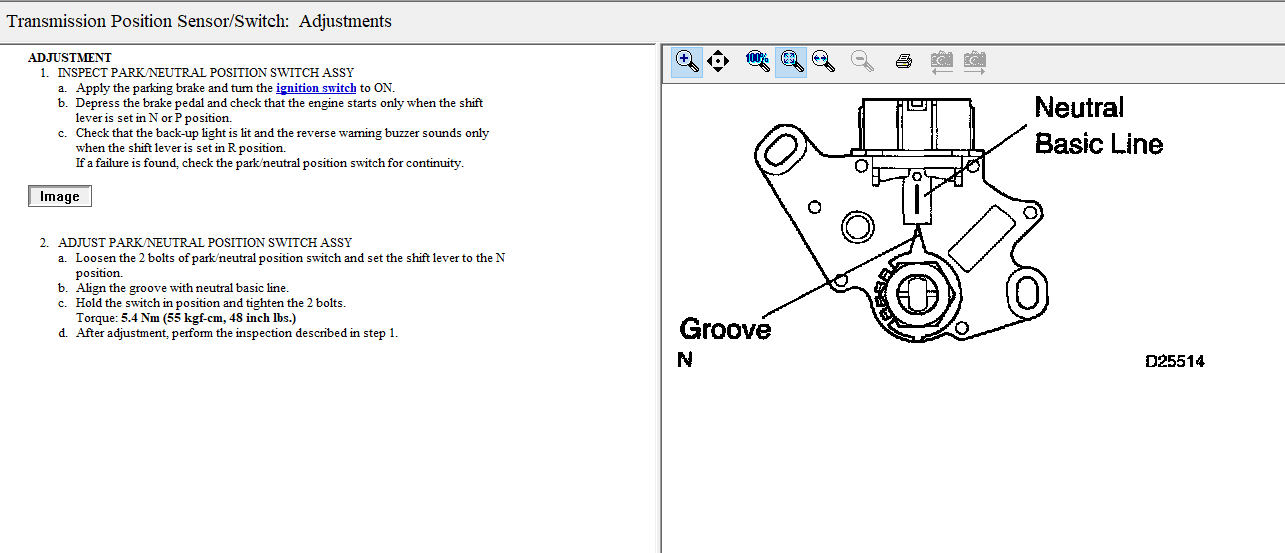Screen dimensions: 1285x553
Task: Click the Groove label in diagram
Action: pyautogui.click(x=725, y=329)
